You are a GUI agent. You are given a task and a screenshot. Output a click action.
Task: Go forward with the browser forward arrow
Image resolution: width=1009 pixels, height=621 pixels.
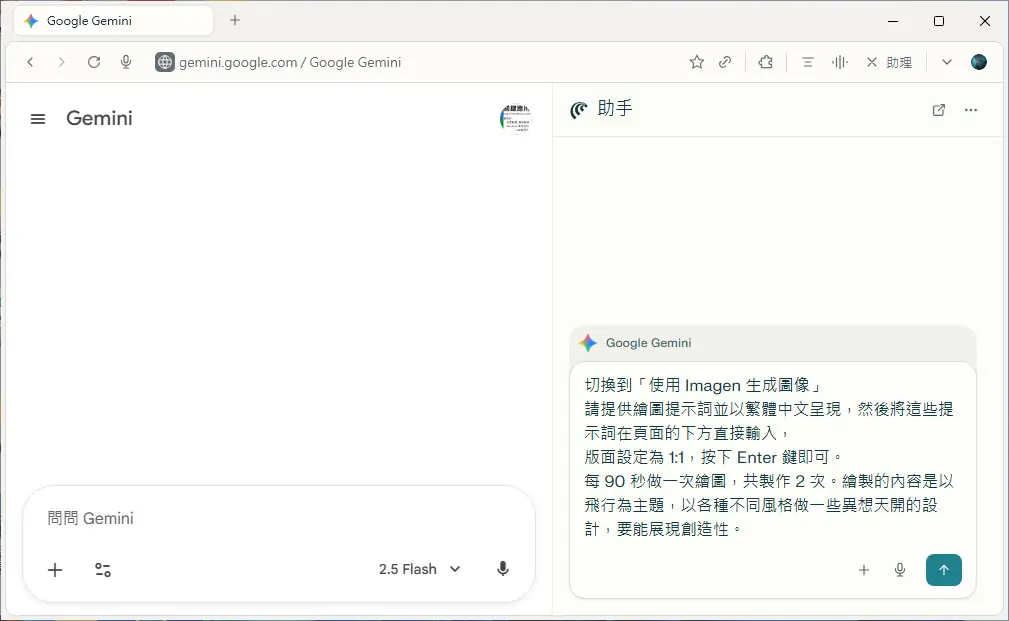point(61,62)
